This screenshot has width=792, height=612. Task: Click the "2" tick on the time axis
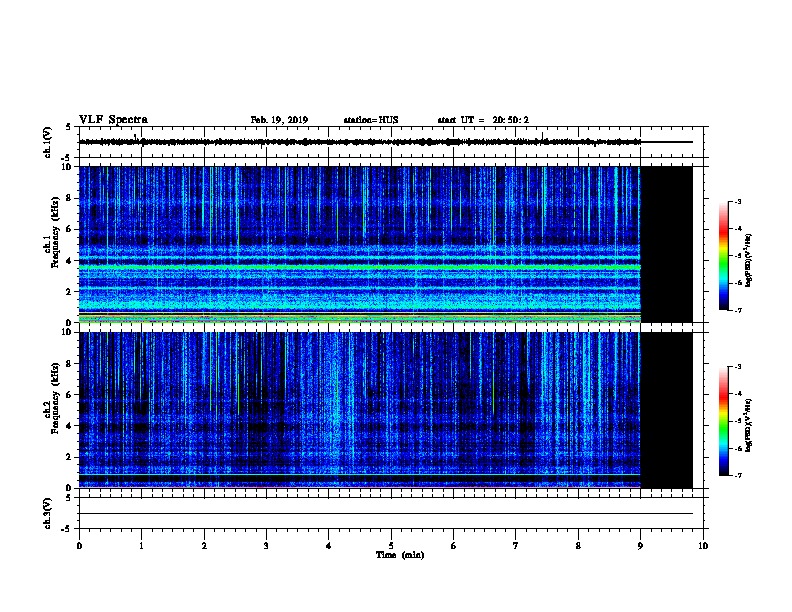point(204,546)
